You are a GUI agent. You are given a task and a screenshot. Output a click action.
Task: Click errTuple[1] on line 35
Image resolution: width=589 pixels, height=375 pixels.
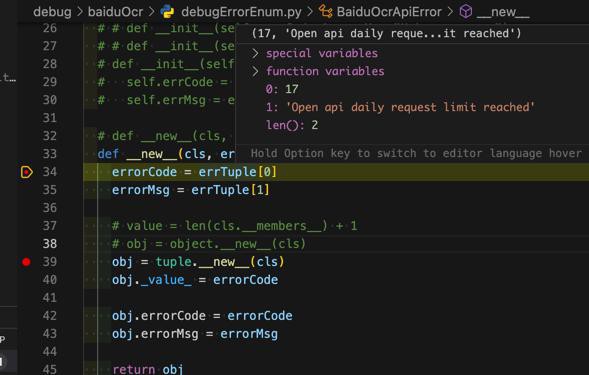point(230,190)
